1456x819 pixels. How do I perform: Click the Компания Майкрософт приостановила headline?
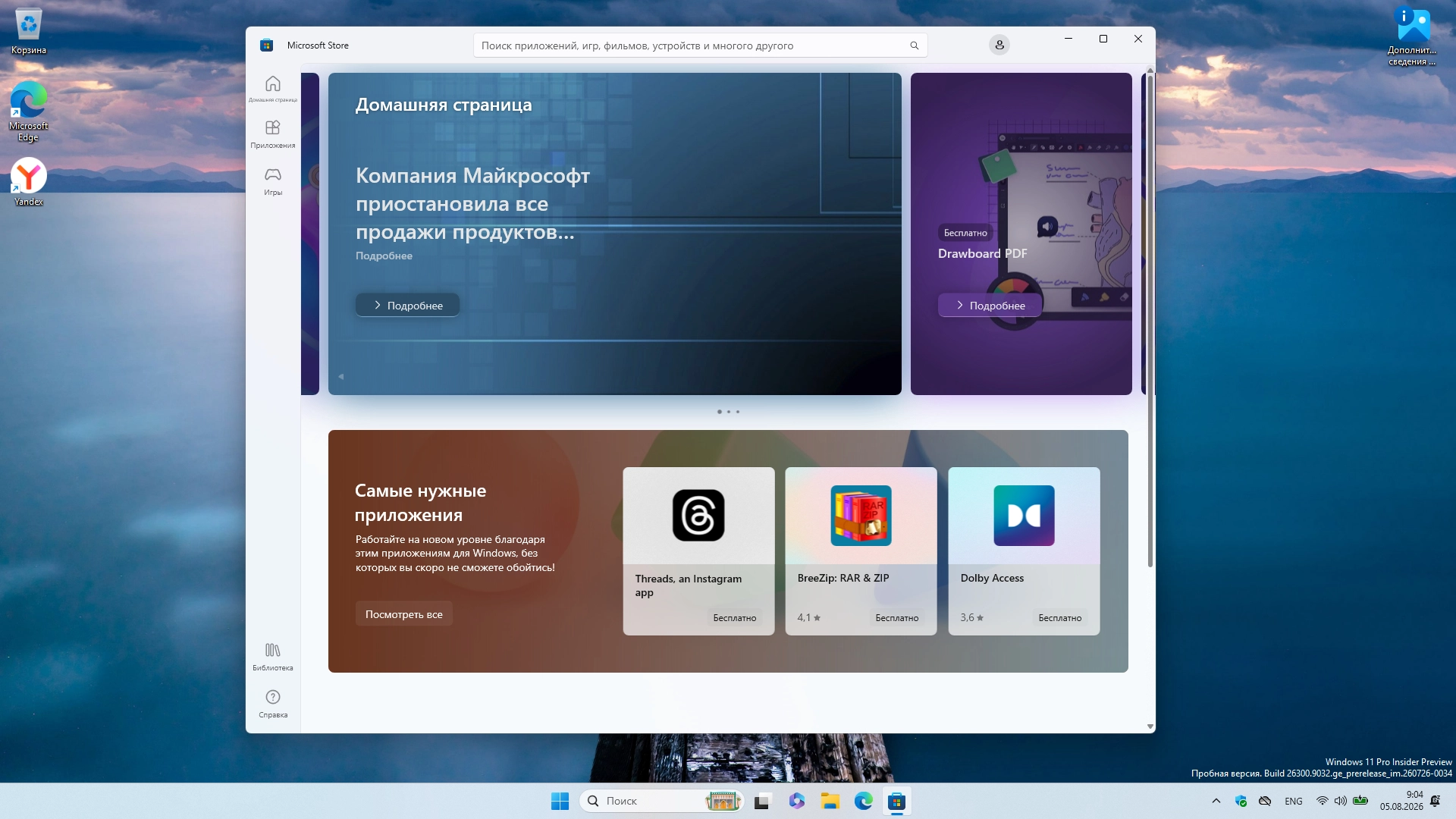pyautogui.click(x=472, y=204)
